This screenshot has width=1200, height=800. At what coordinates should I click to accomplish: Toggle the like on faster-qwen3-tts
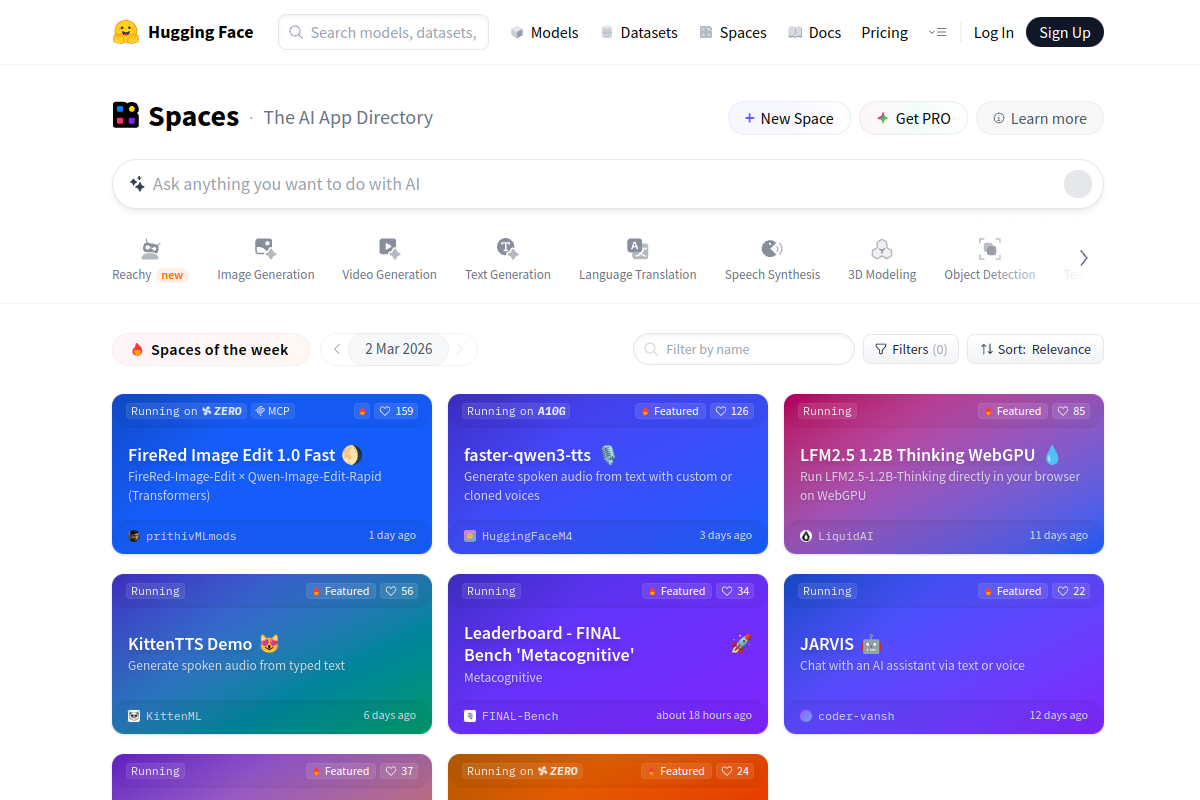(x=732, y=411)
